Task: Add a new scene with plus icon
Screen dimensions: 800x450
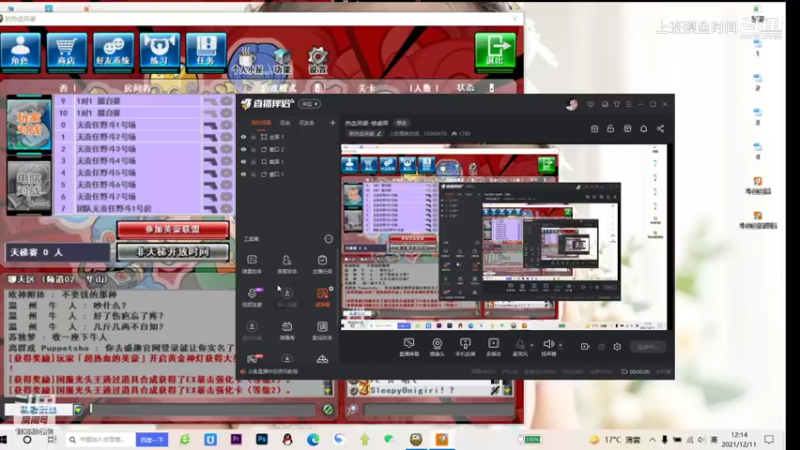Action: pyautogui.click(x=332, y=123)
